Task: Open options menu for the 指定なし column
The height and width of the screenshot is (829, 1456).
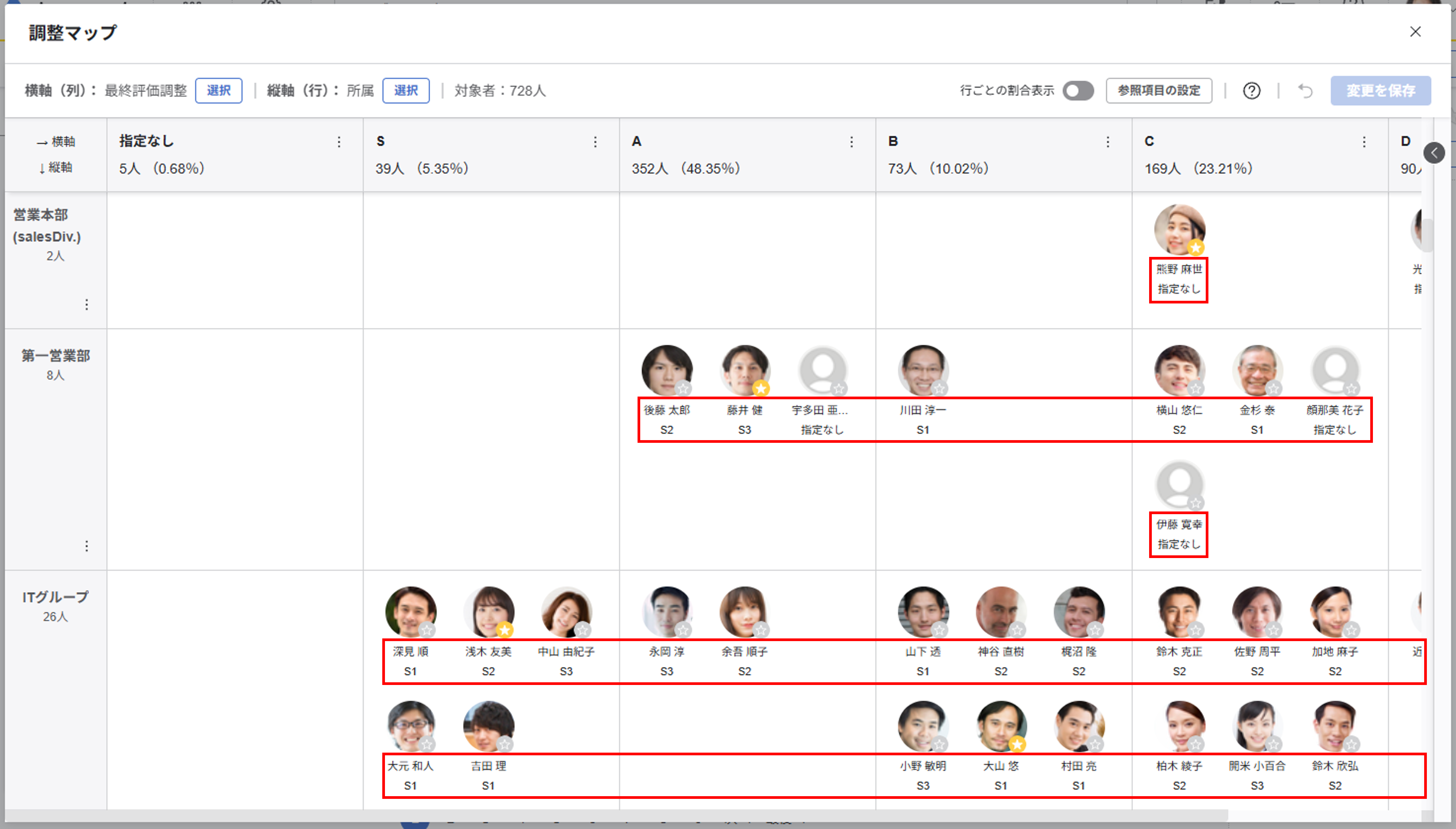Action: [x=339, y=142]
